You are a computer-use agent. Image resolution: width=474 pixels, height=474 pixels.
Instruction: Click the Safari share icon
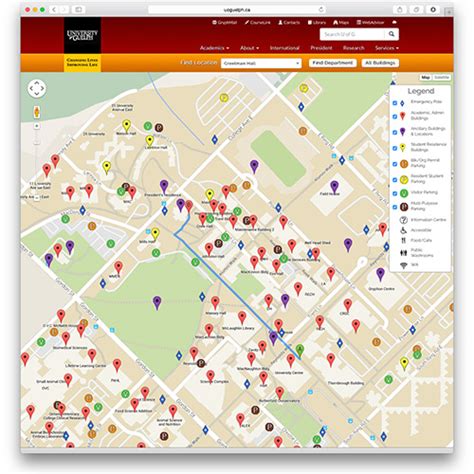(400, 10)
